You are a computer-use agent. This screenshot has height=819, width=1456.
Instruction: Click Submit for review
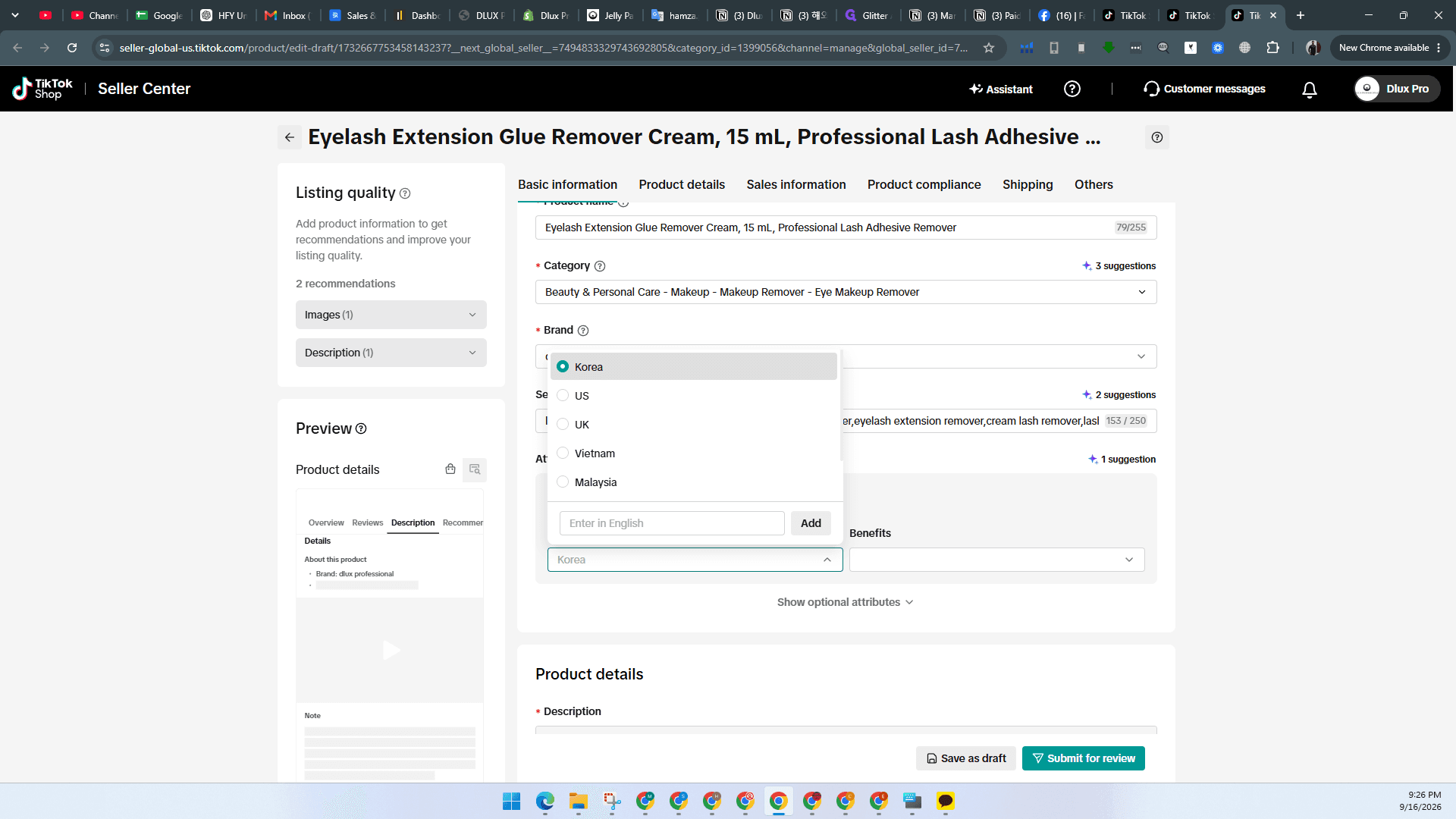[x=1084, y=758]
